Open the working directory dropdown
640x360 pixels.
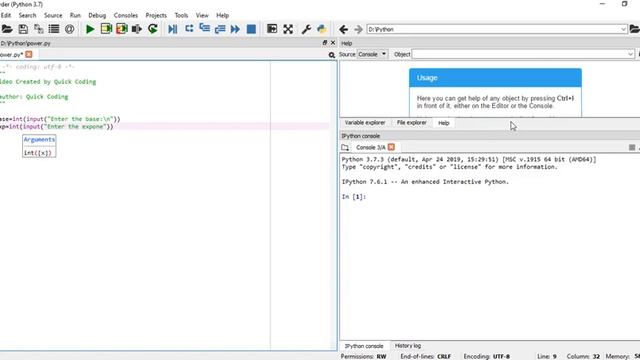[623, 29]
